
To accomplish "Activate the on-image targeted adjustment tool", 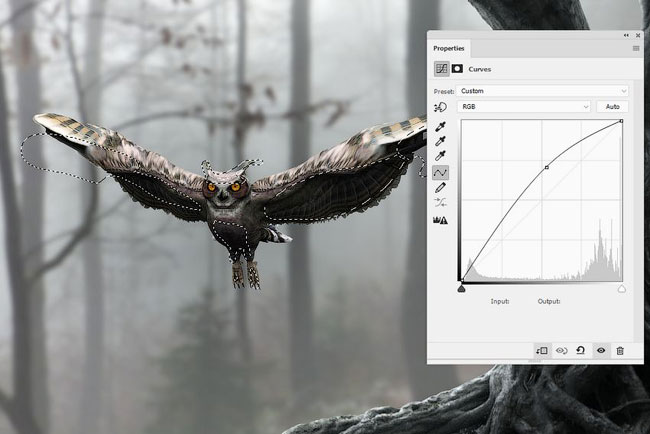I will (440, 107).
